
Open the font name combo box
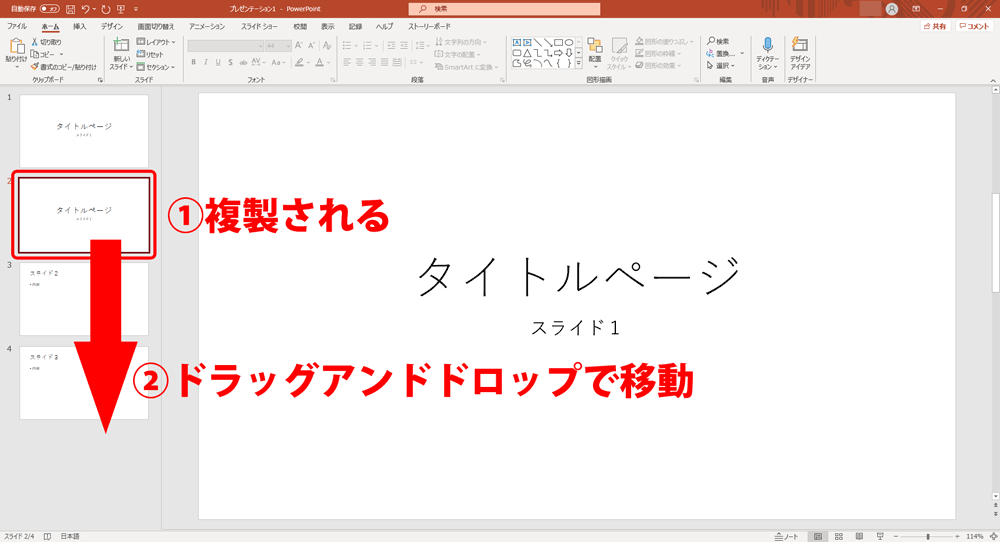pyautogui.click(x=225, y=46)
